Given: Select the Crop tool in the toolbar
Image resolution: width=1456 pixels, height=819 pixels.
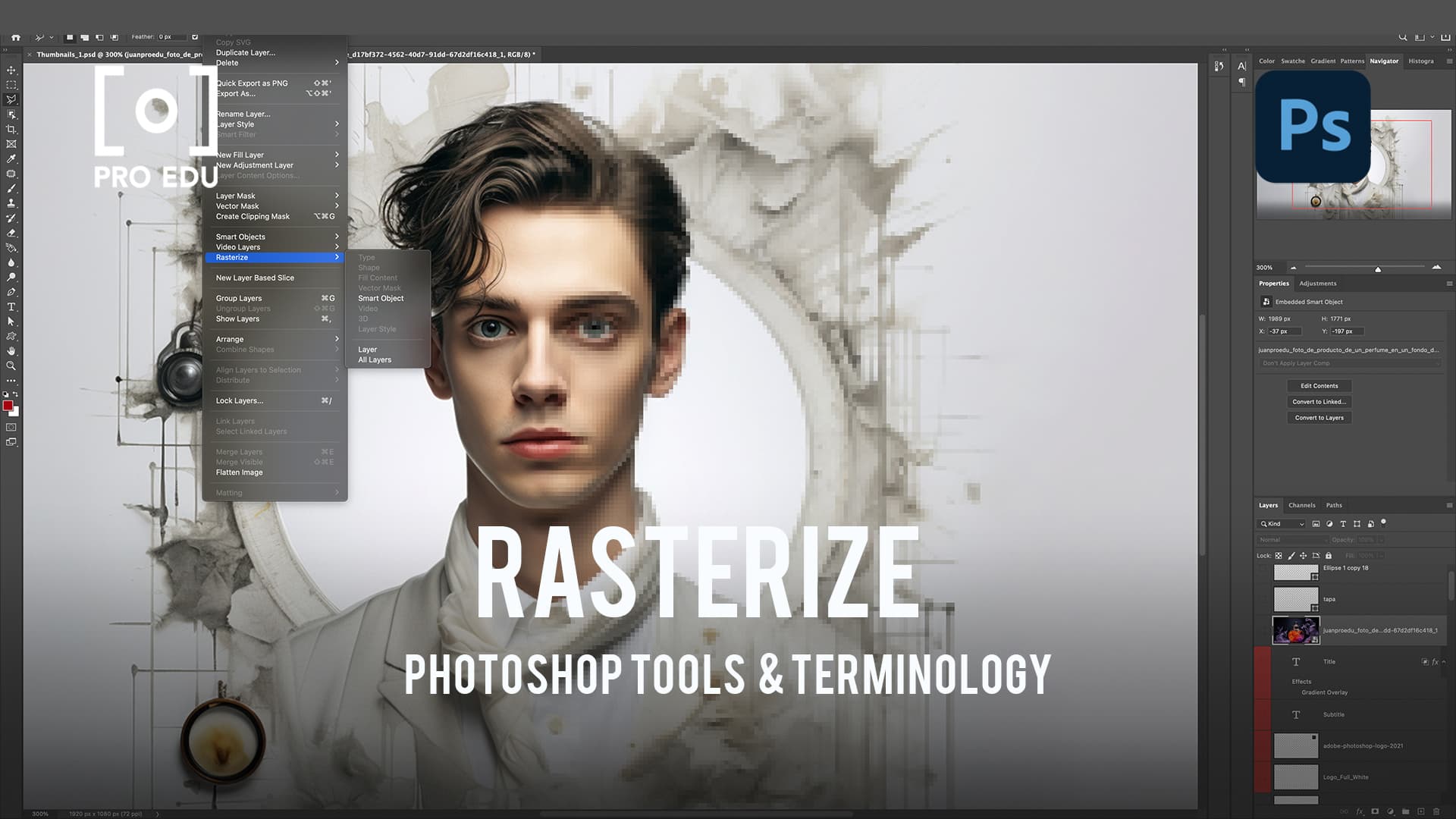Looking at the screenshot, I should 11,129.
